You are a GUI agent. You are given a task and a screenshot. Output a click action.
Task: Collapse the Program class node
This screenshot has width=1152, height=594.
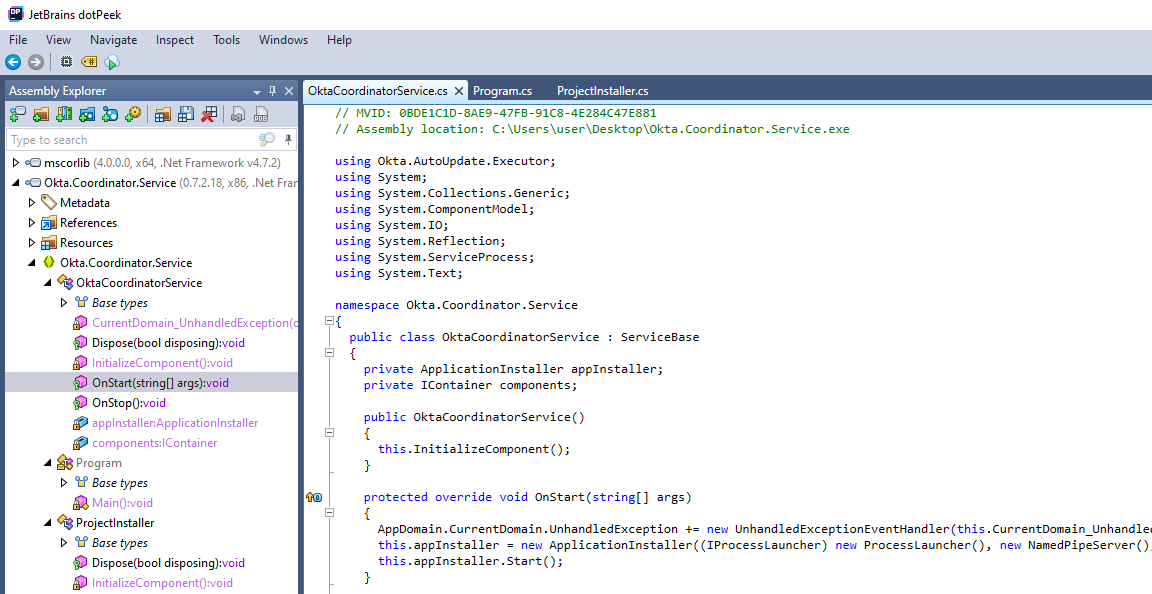pyautogui.click(x=48, y=462)
